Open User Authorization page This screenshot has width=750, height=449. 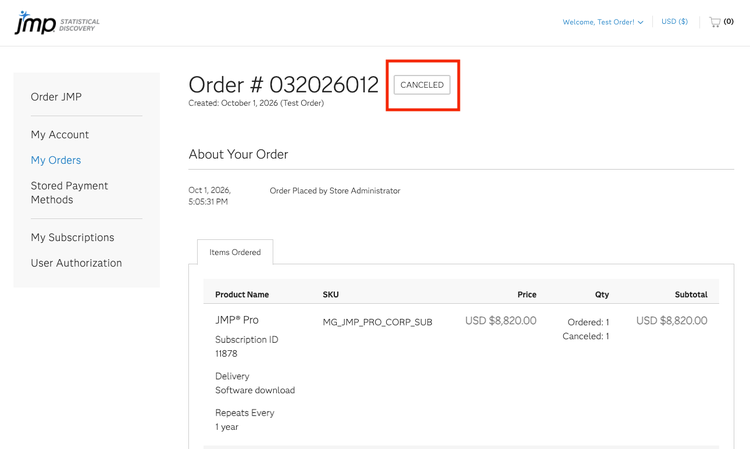pos(76,263)
